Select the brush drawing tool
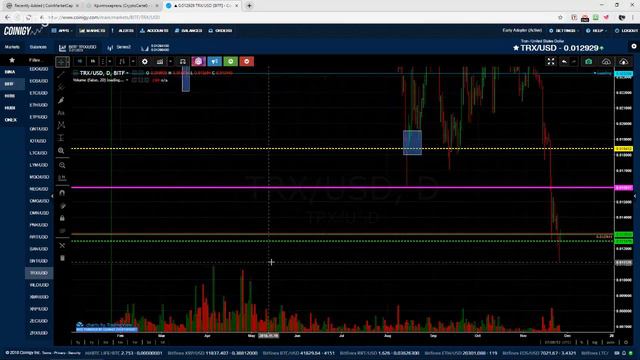The image size is (640, 360). point(61,100)
